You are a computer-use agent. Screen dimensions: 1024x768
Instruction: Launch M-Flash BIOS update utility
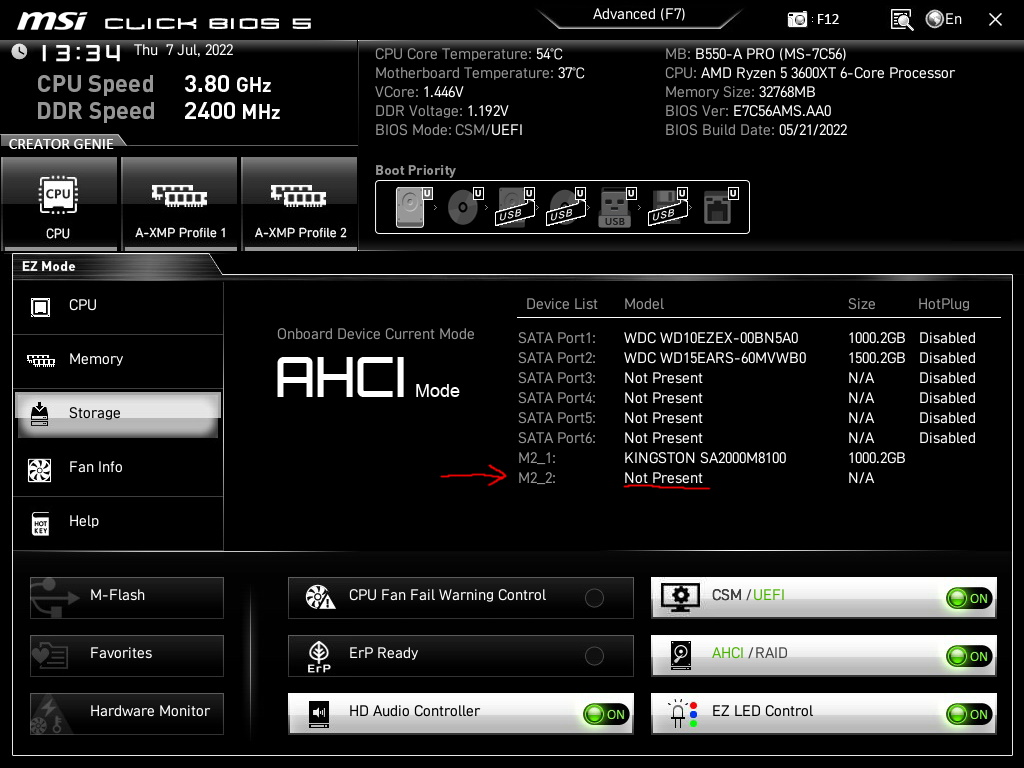[127, 598]
